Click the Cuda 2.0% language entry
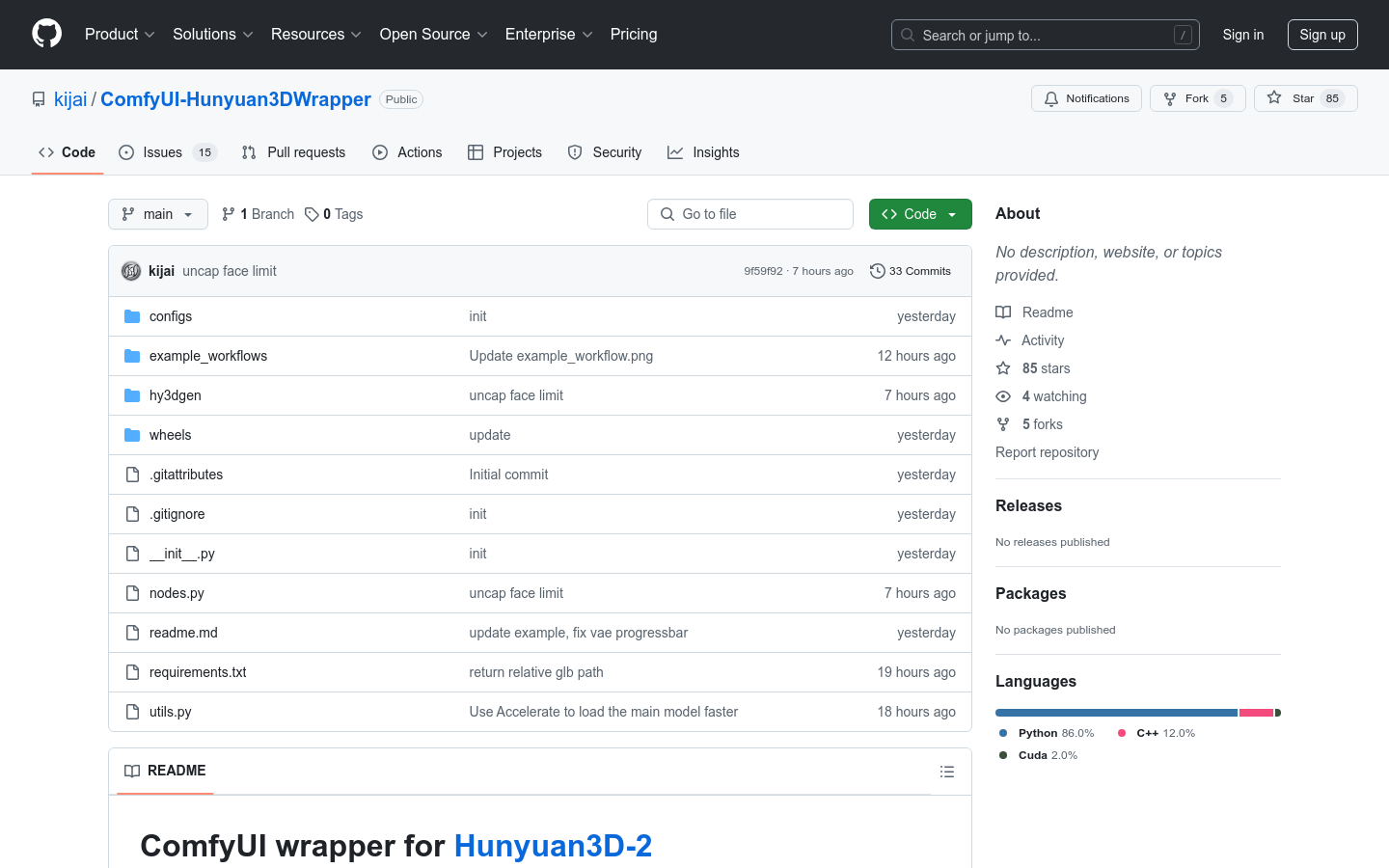The width and height of the screenshot is (1389, 868). coord(1039,755)
